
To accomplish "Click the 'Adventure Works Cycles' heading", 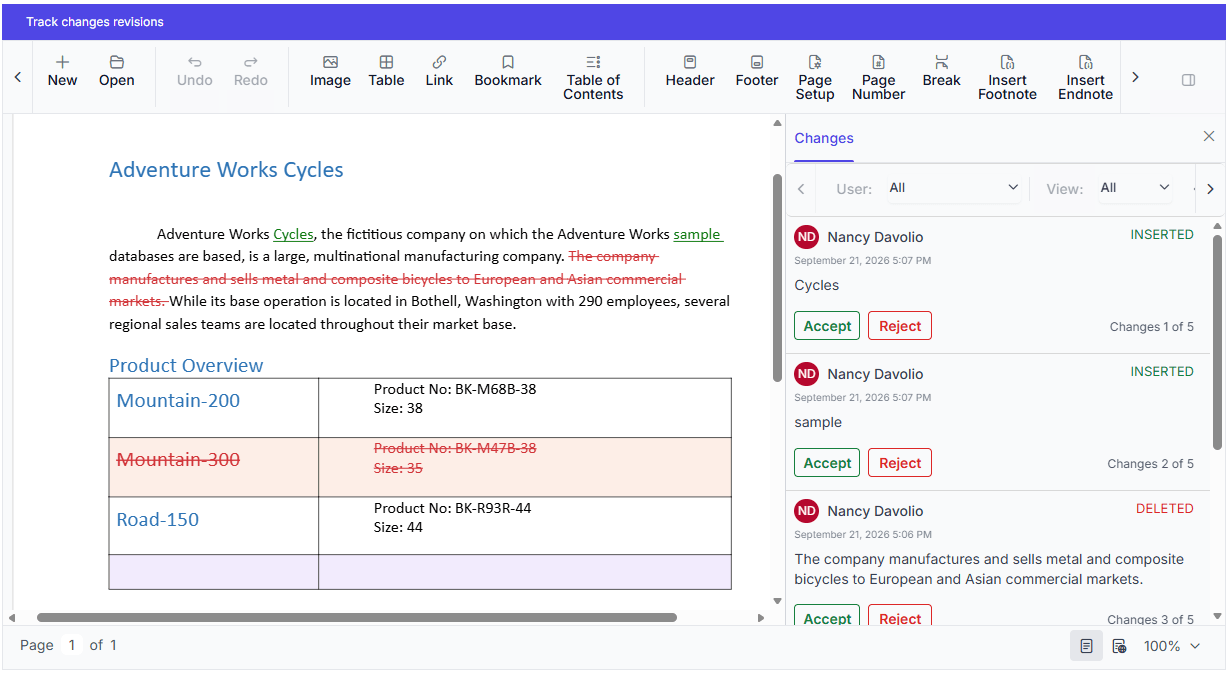I will [x=226, y=170].
